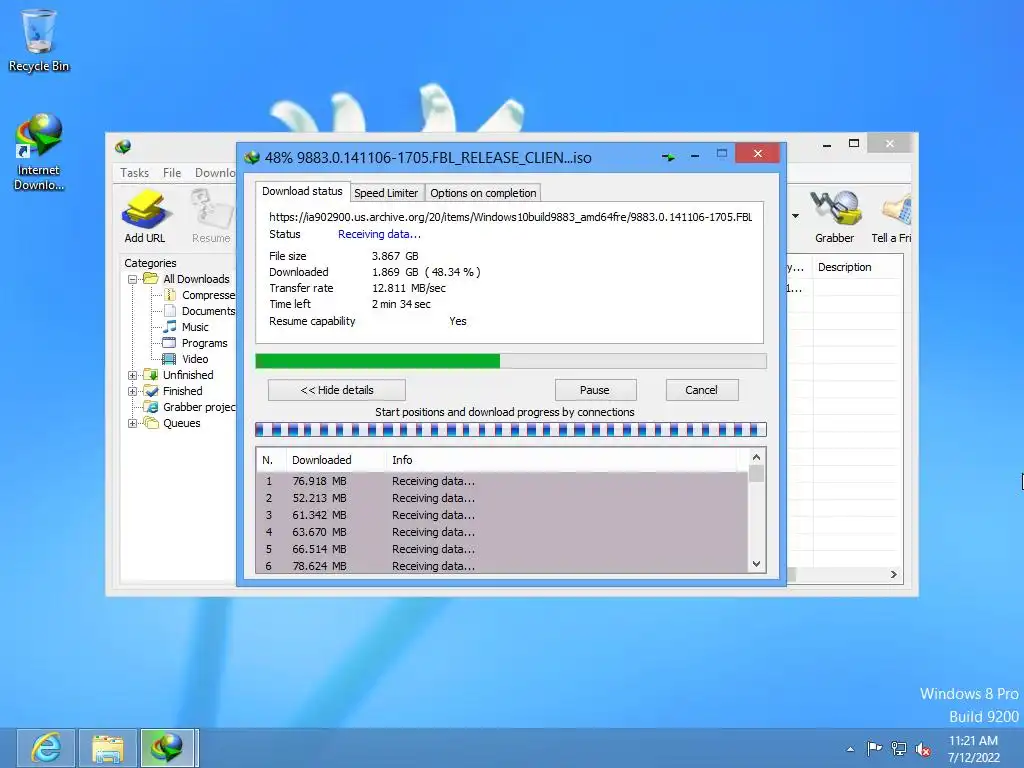This screenshot has width=1024, height=768.
Task: Click the Downloaded column header in connections list
Action: 335,460
